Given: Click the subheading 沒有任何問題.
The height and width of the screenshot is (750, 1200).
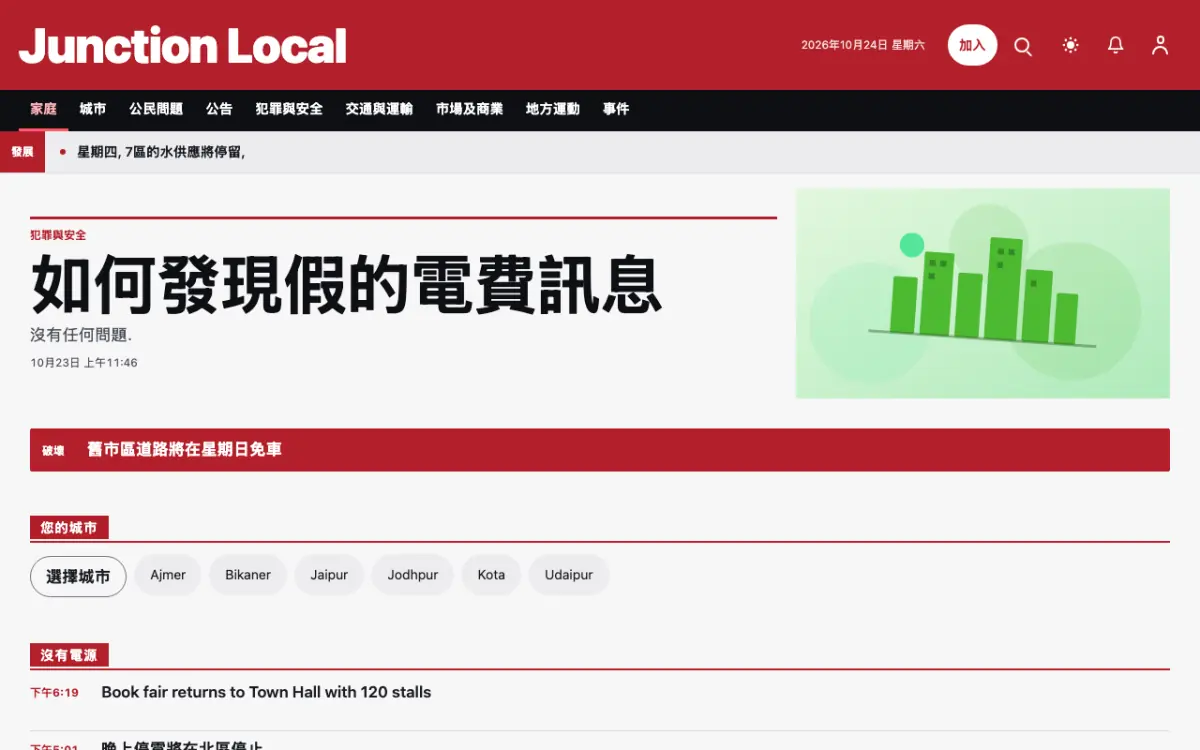Looking at the screenshot, I should [x=81, y=335].
